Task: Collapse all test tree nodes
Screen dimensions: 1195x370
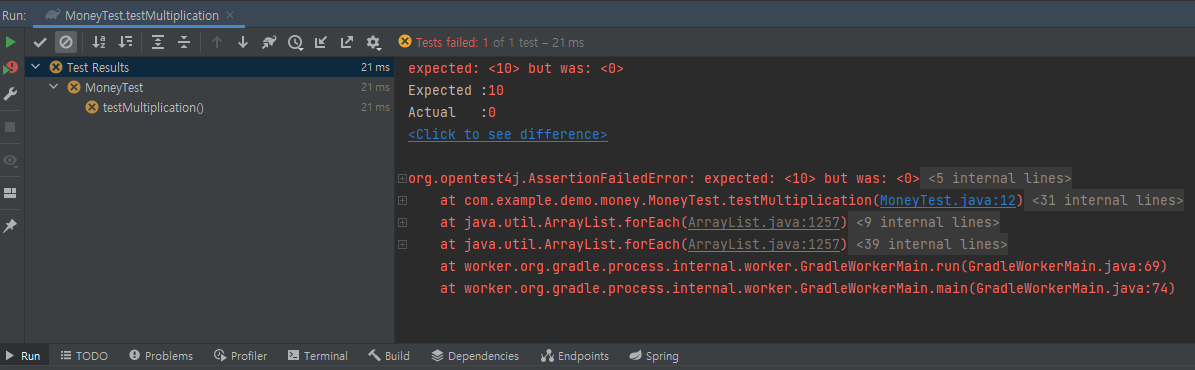Action: [184, 43]
